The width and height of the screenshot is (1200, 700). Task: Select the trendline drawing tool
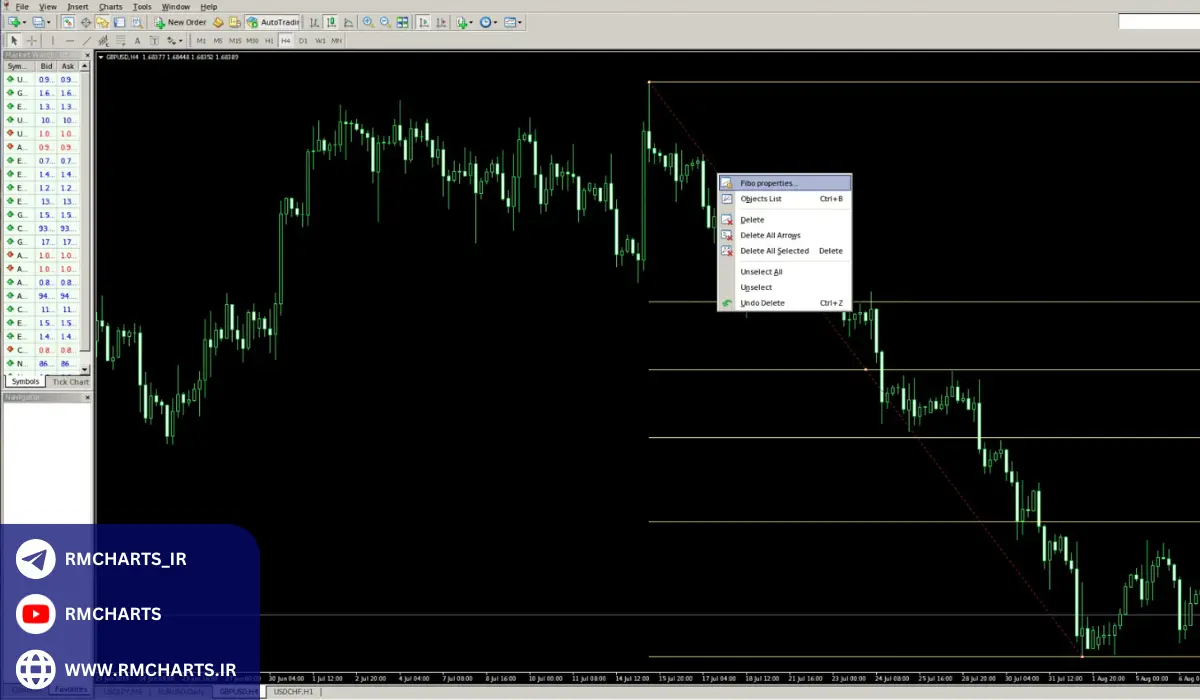[86, 41]
